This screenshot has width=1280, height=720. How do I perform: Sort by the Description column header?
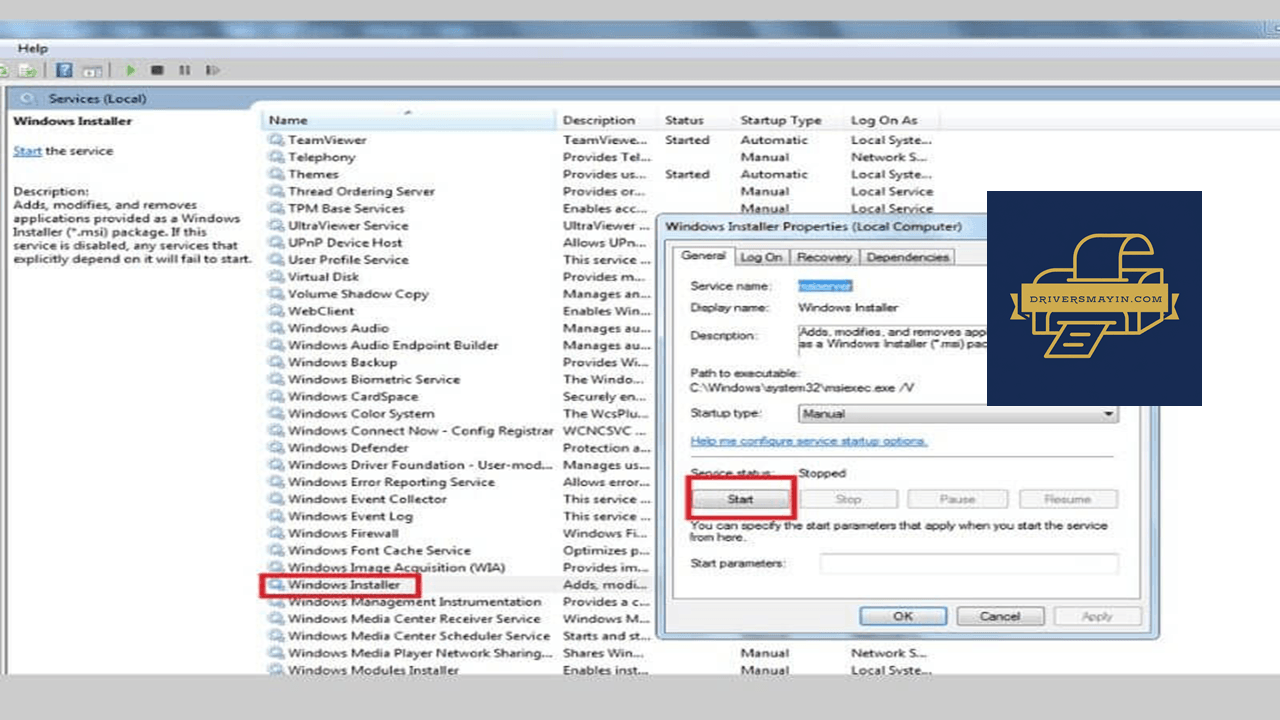607,120
